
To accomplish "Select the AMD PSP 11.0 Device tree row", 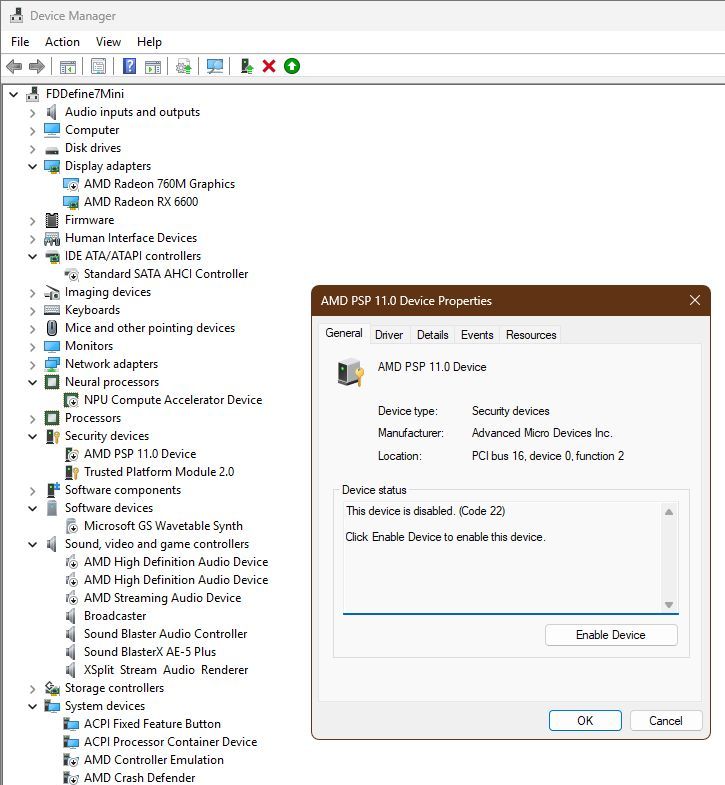I will (x=140, y=454).
